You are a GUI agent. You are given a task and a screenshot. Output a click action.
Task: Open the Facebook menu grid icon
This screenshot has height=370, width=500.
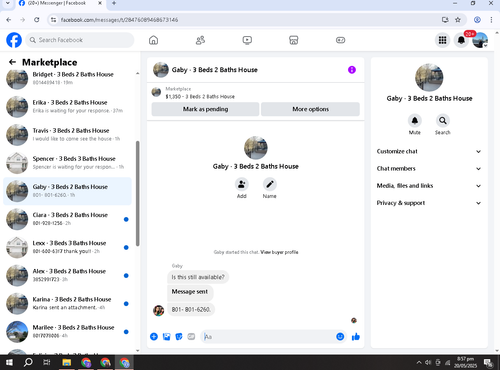click(x=442, y=40)
